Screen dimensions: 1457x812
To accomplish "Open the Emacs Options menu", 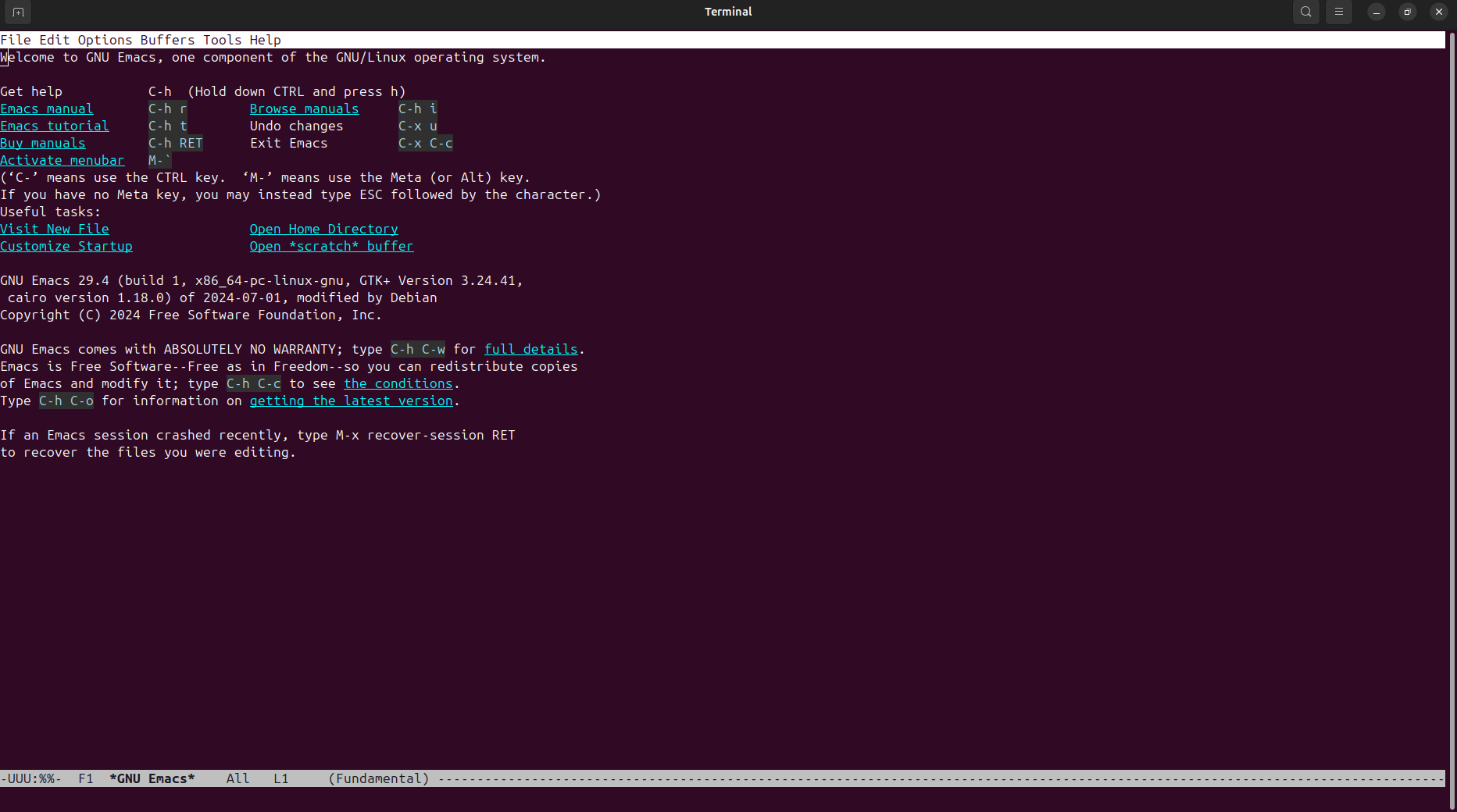I will (x=105, y=40).
